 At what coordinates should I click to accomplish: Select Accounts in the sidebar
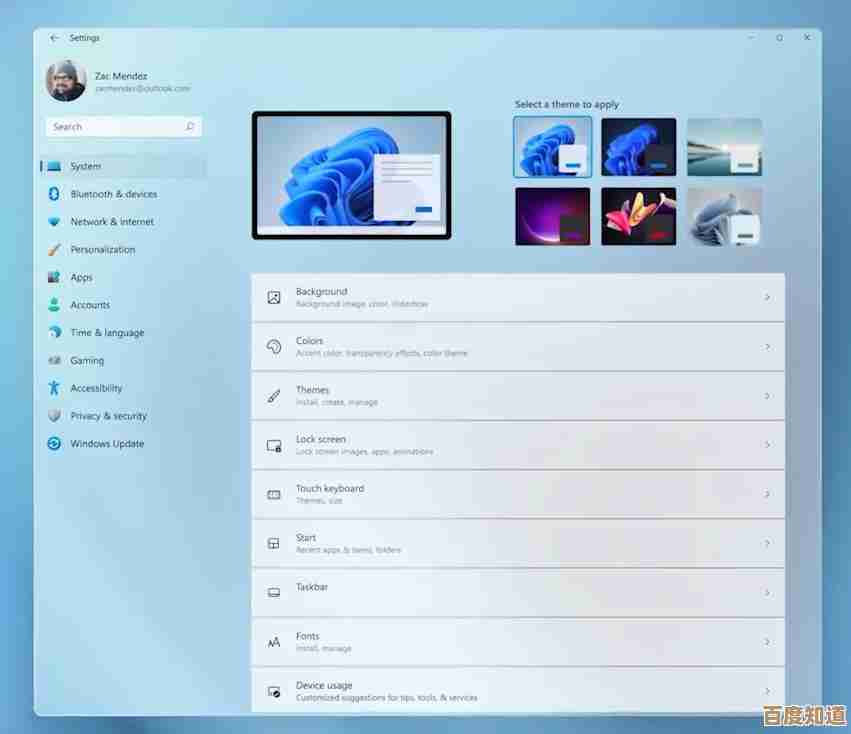[90, 305]
